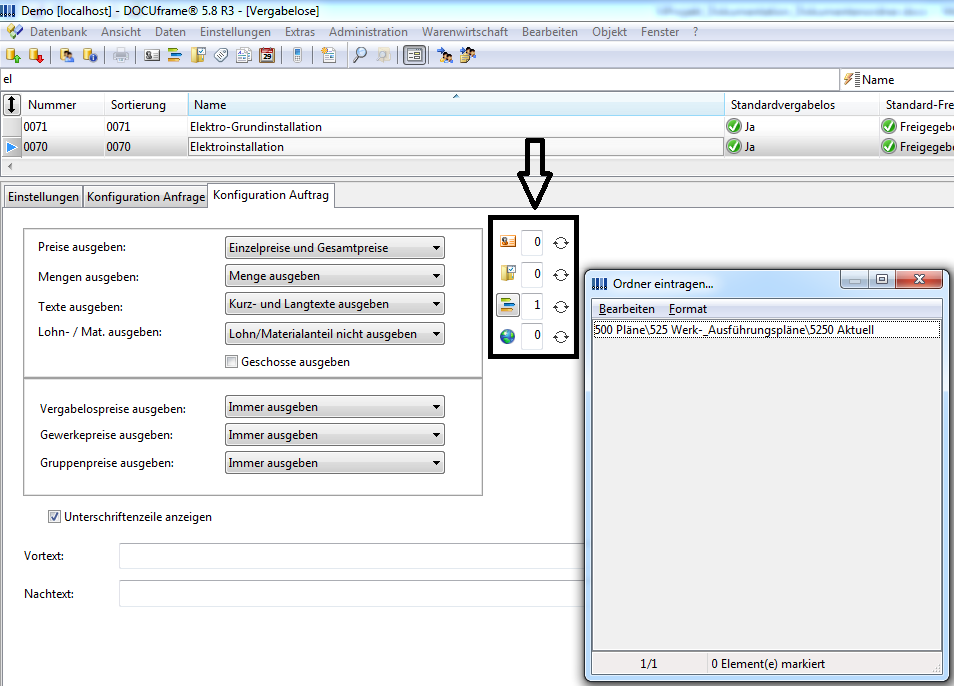Open the contact card toolbar icon
Screen dimensions: 954x686
pyautogui.click(x=152, y=56)
